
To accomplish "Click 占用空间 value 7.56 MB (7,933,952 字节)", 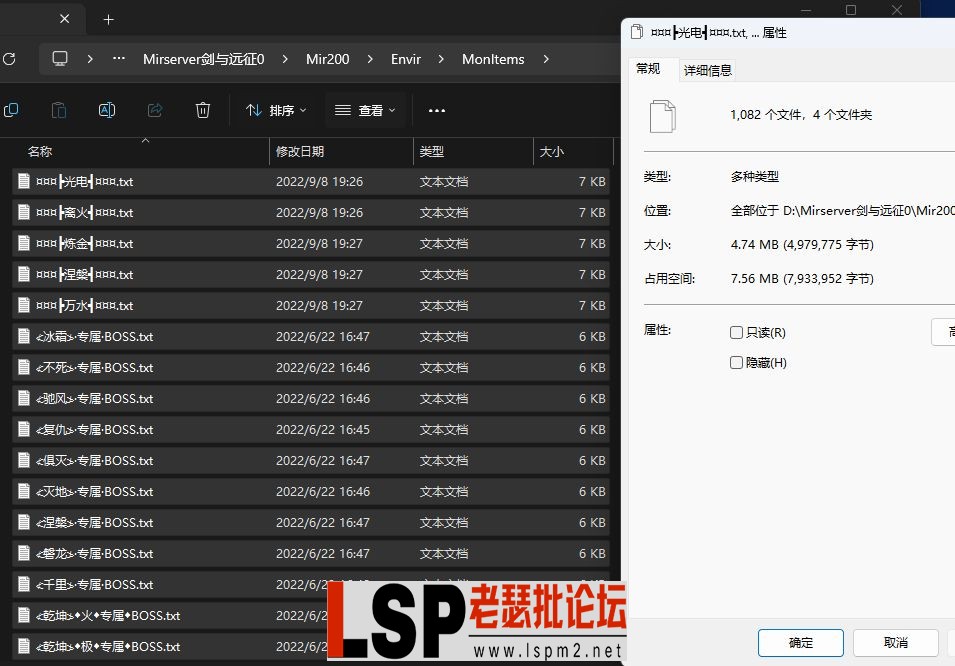I will point(802,279).
